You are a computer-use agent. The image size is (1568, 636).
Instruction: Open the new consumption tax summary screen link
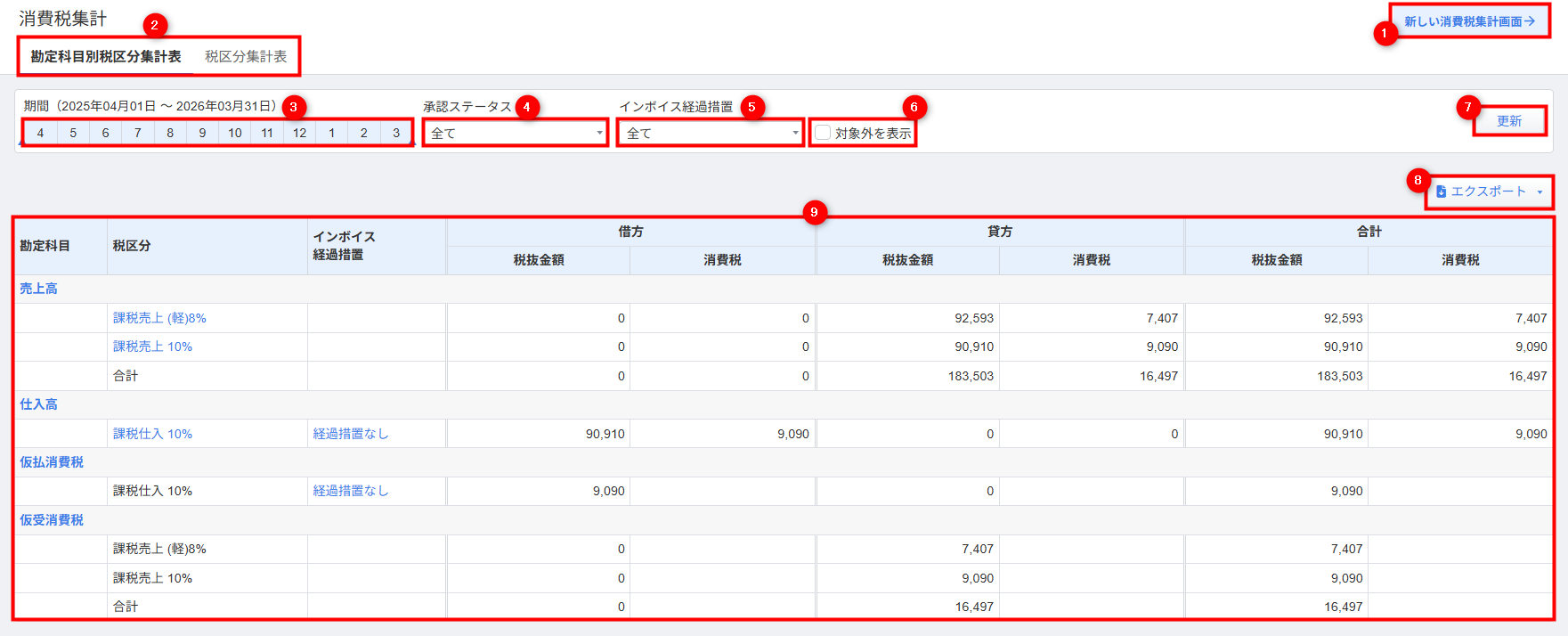1469,21
